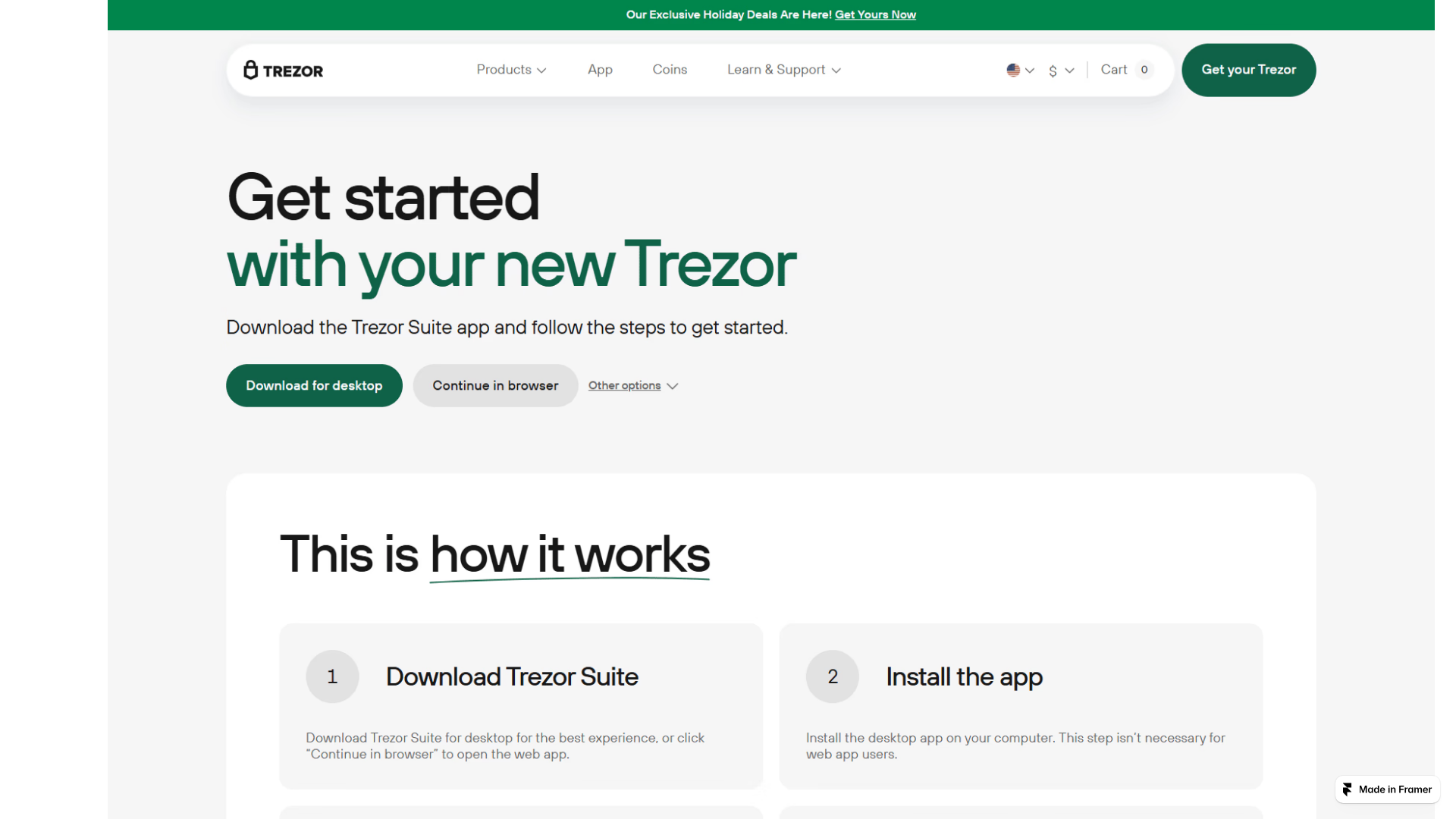
Task: Click the This is how it works heading
Action: click(x=494, y=554)
